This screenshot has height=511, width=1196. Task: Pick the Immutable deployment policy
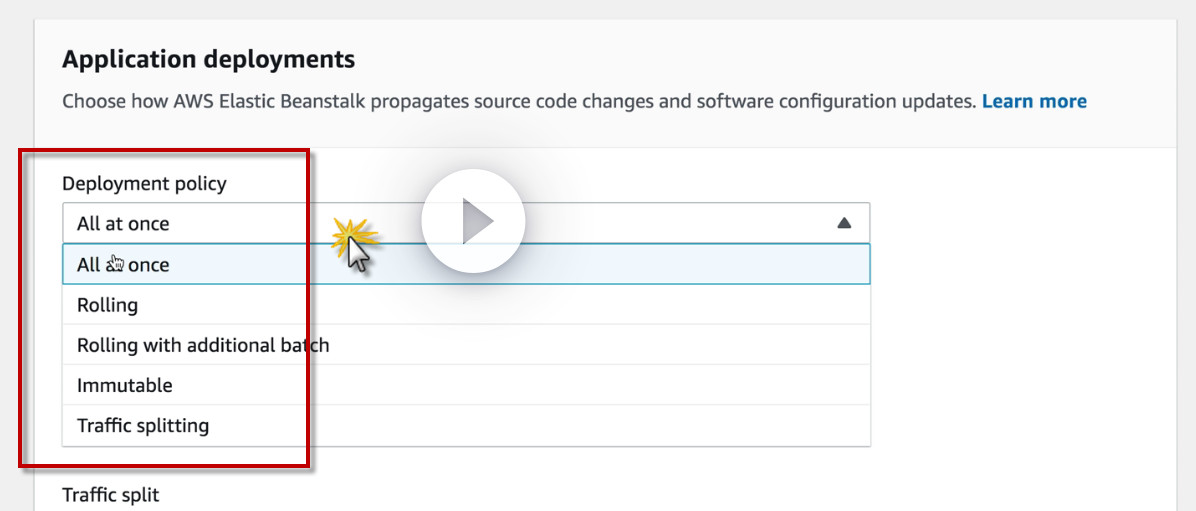(125, 385)
